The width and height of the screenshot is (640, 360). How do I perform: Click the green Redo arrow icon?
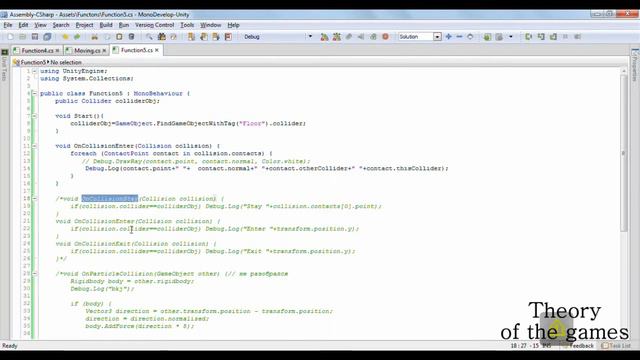click(77, 37)
